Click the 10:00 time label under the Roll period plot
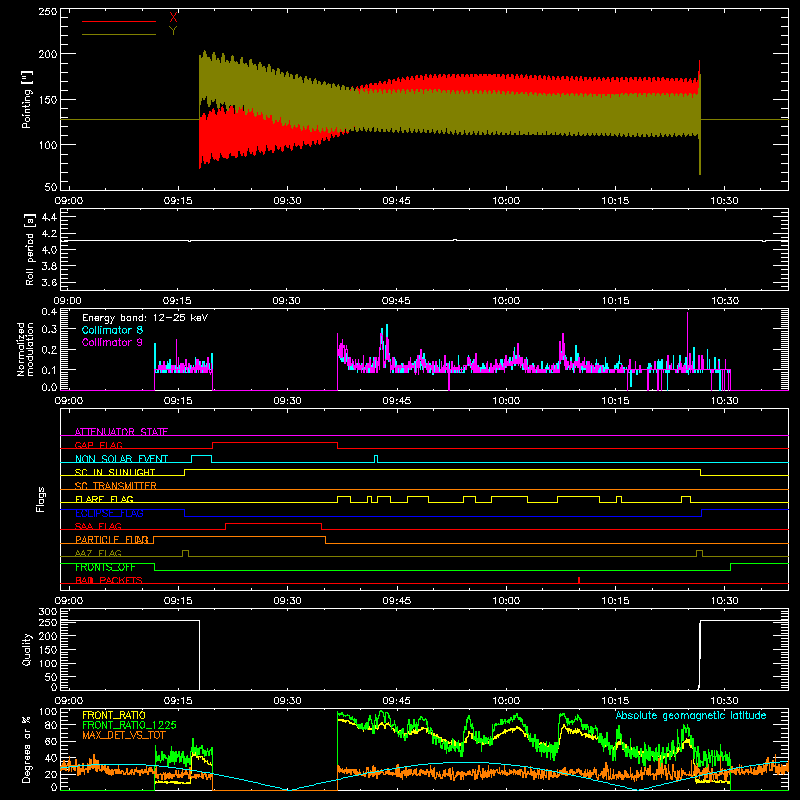The width and height of the screenshot is (800, 800). tap(506, 301)
